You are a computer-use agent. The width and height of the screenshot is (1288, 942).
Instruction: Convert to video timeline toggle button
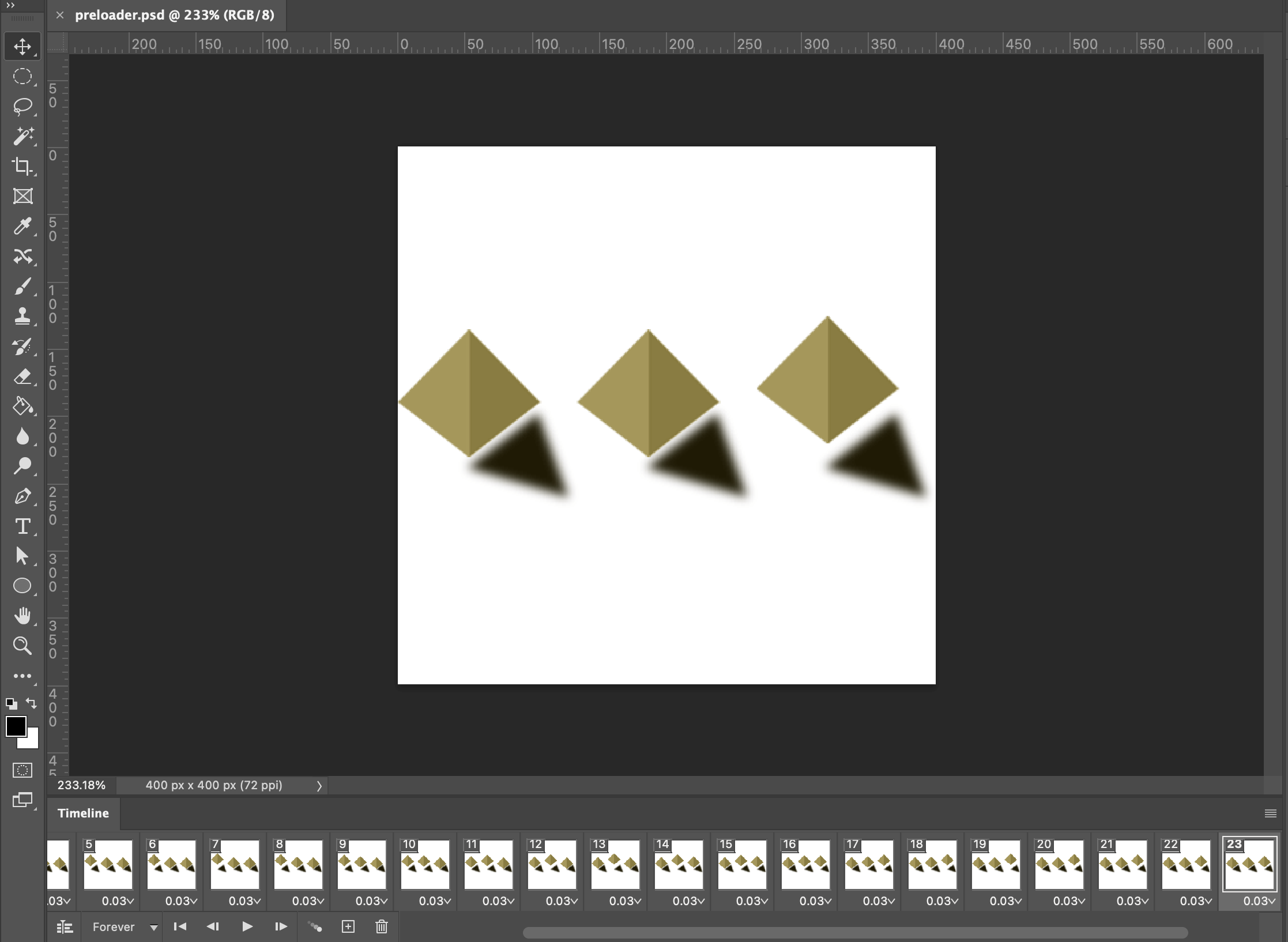[x=65, y=926]
